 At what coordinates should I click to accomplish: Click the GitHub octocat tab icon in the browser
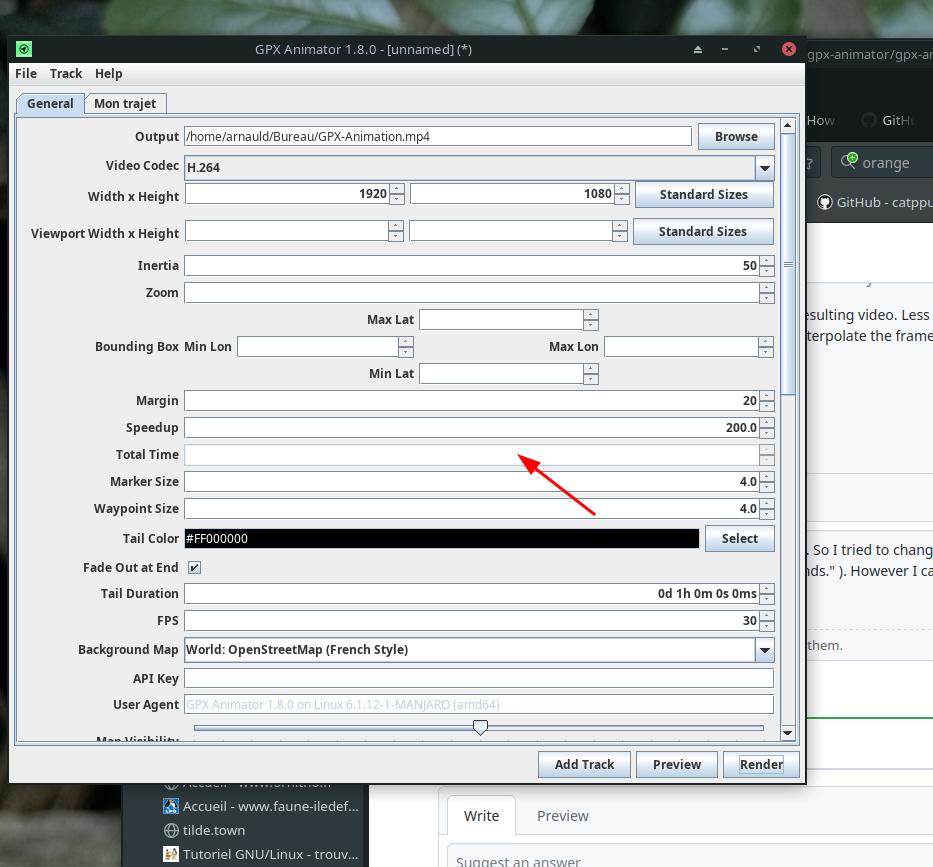click(x=870, y=120)
